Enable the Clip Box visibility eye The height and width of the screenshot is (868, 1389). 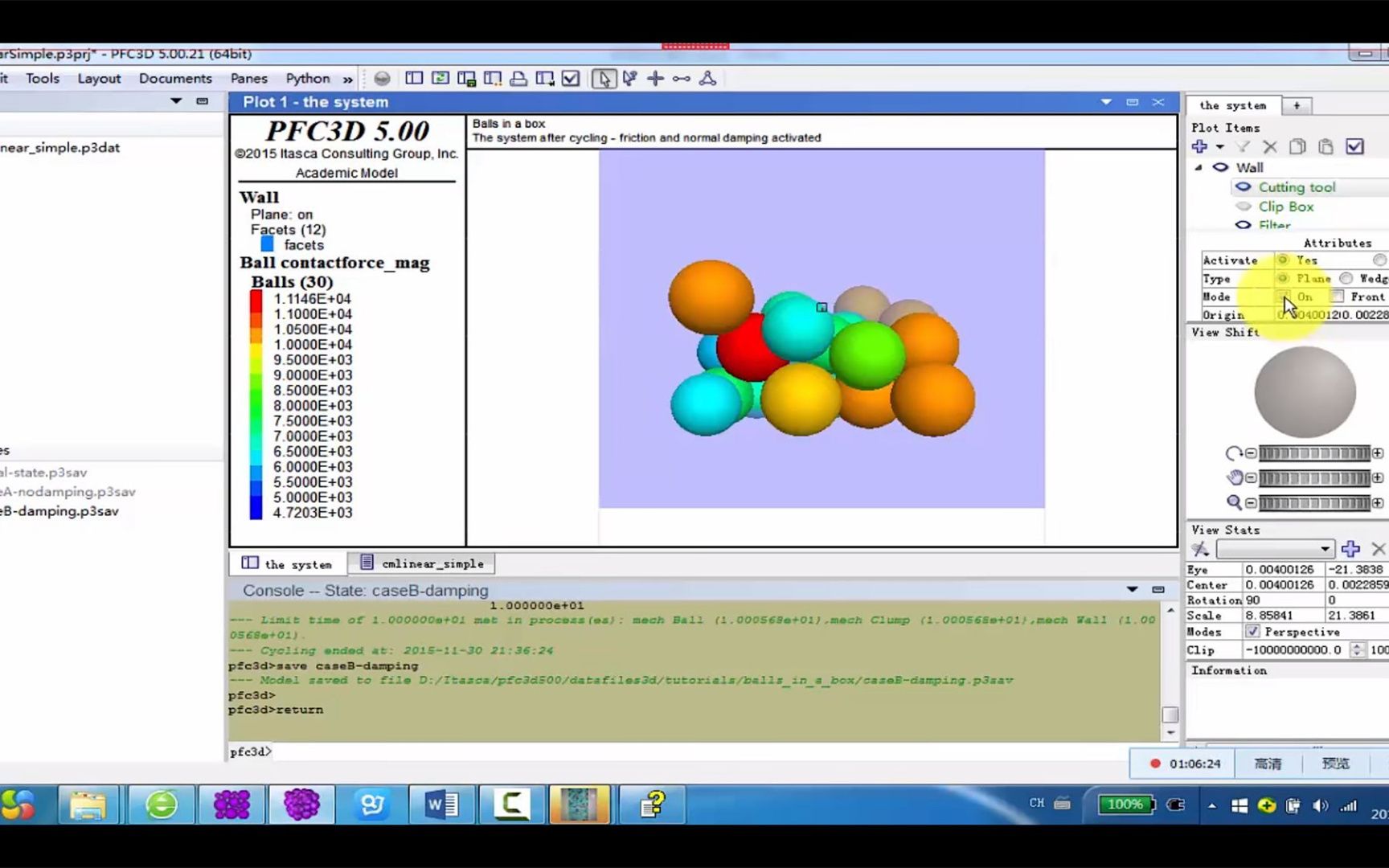(x=1244, y=207)
